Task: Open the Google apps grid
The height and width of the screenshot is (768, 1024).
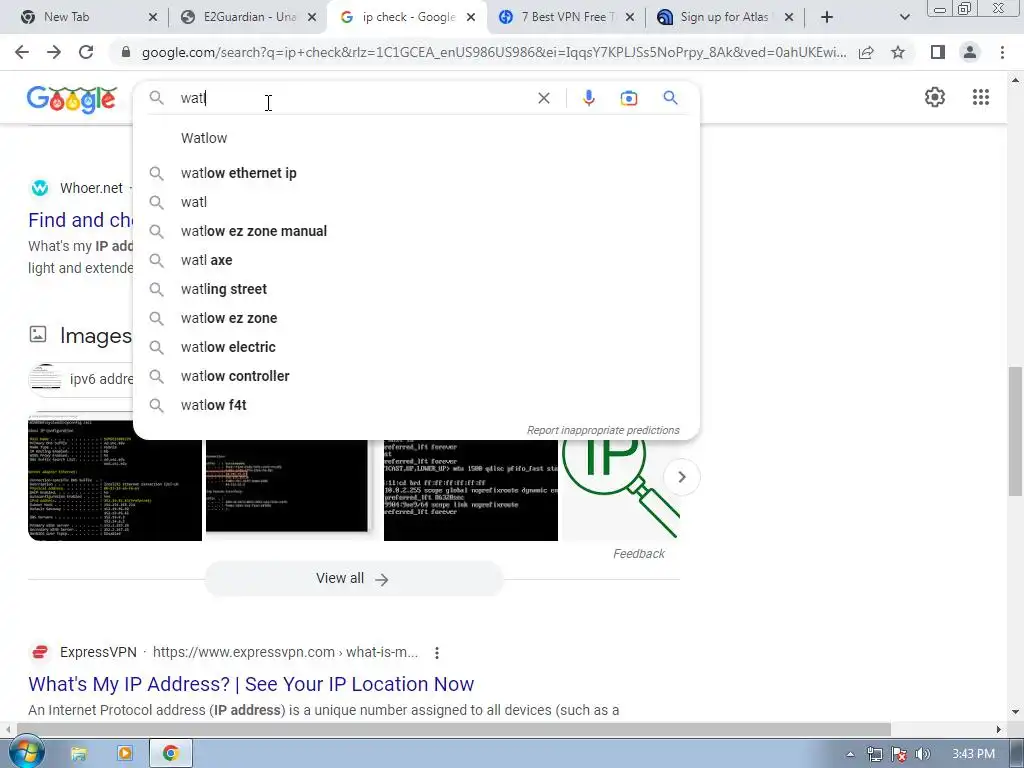Action: pos(980,97)
